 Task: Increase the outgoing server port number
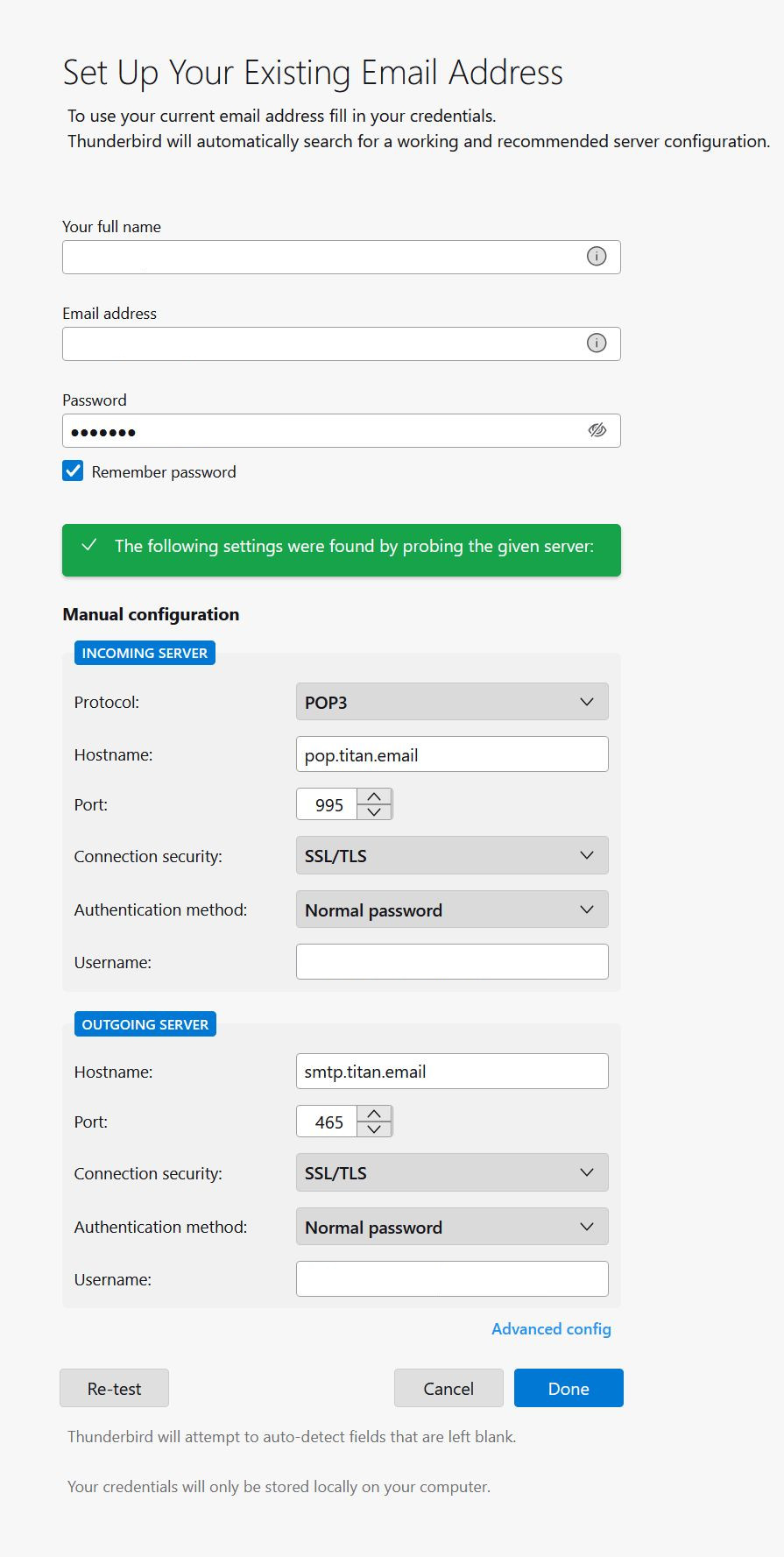(x=374, y=1114)
